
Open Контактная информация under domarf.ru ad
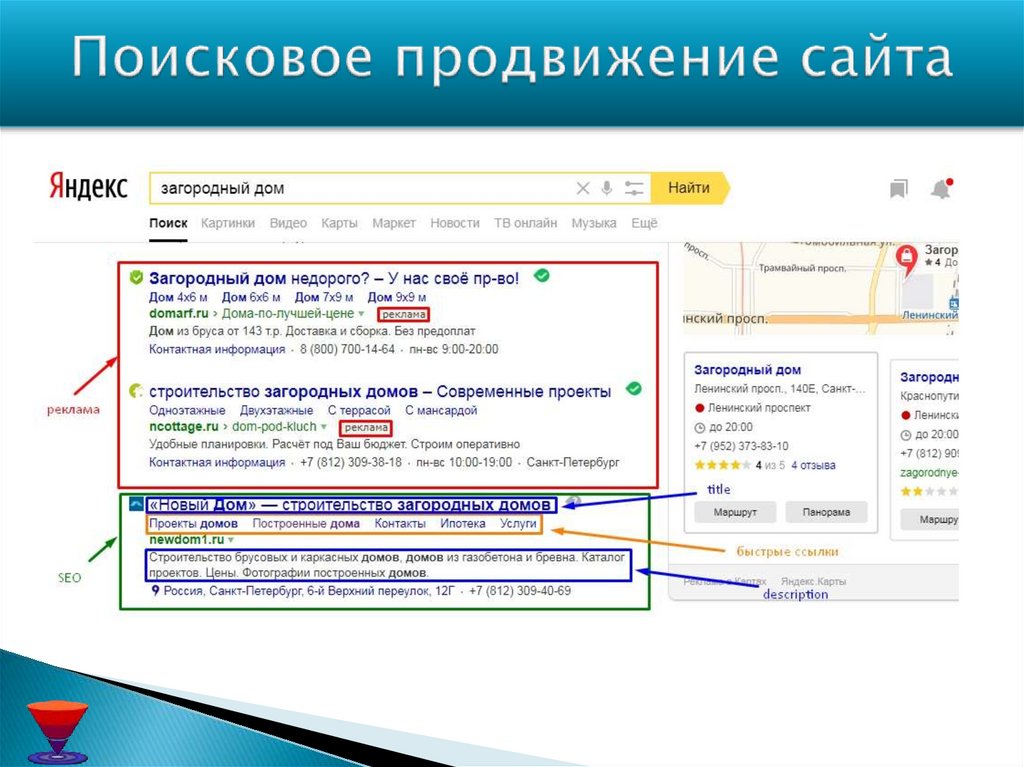click(217, 350)
